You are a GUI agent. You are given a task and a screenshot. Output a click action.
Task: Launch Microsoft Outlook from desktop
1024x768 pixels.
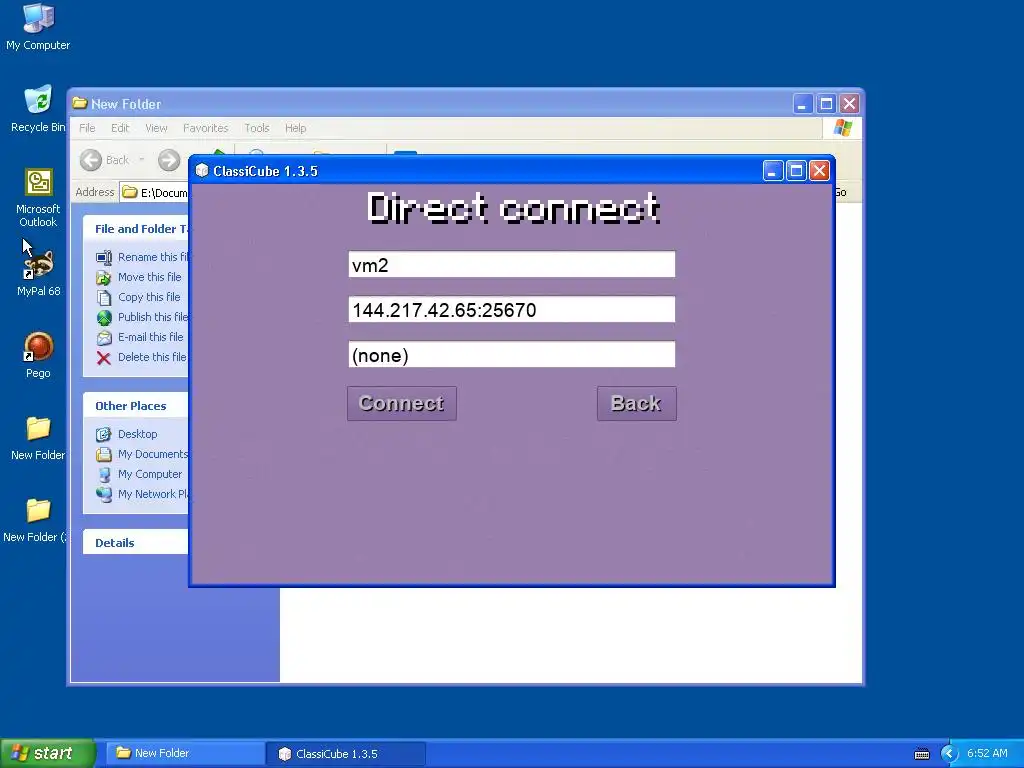38,198
